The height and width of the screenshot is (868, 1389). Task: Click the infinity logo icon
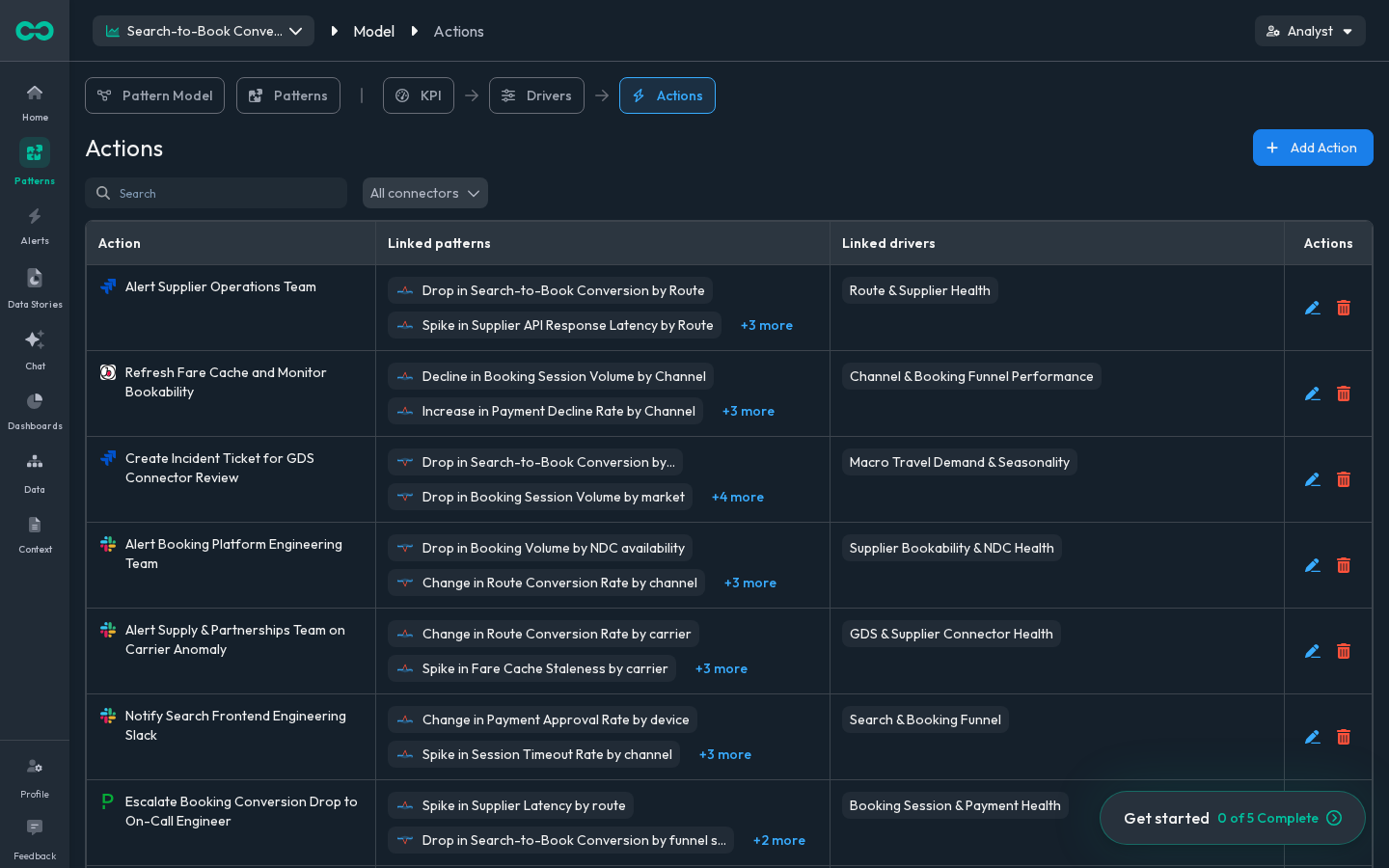(35, 31)
